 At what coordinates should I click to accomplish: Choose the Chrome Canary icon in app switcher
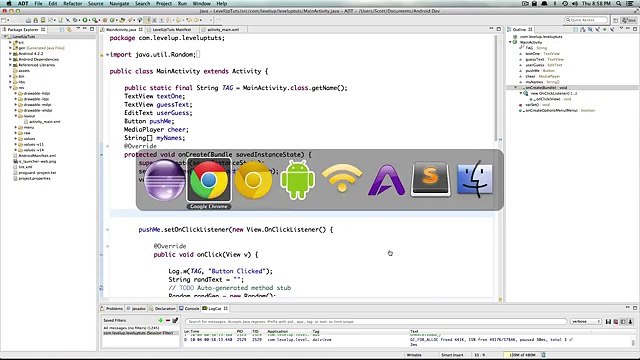tap(253, 180)
